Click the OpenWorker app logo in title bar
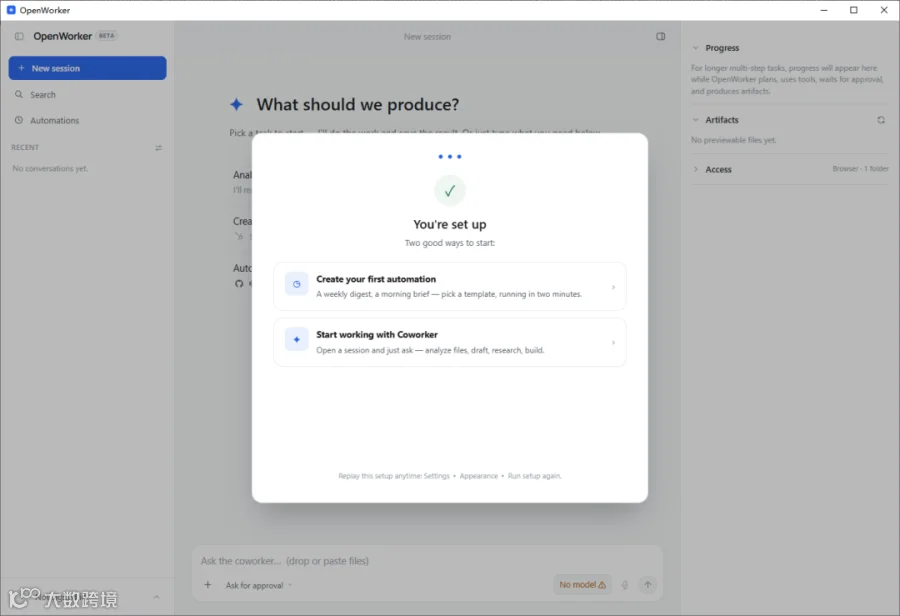The image size is (900, 616). (11, 10)
